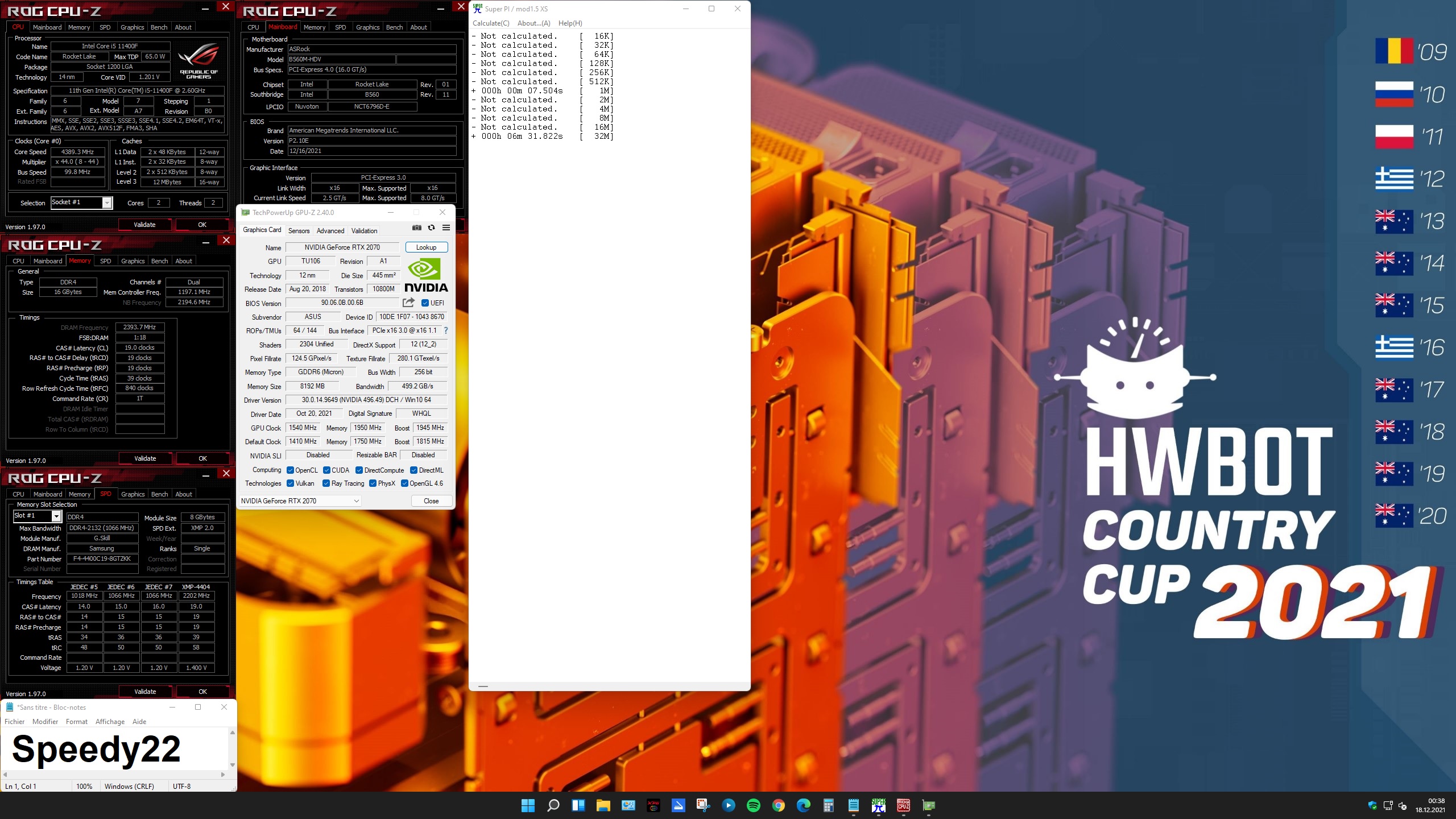This screenshot has height=819, width=1456.
Task: Open the Sensors tab in GPU-Z
Action: pos(299,230)
